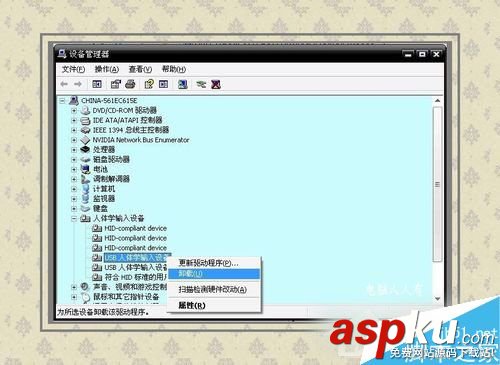Image resolution: width=500 pixels, height=365 pixels.
Task: Choose 属性(R) in the context menu
Action: (214, 305)
